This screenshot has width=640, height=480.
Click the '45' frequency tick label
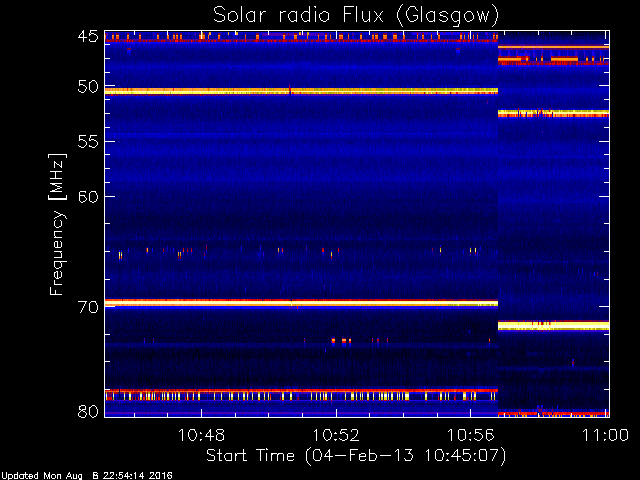(x=88, y=36)
